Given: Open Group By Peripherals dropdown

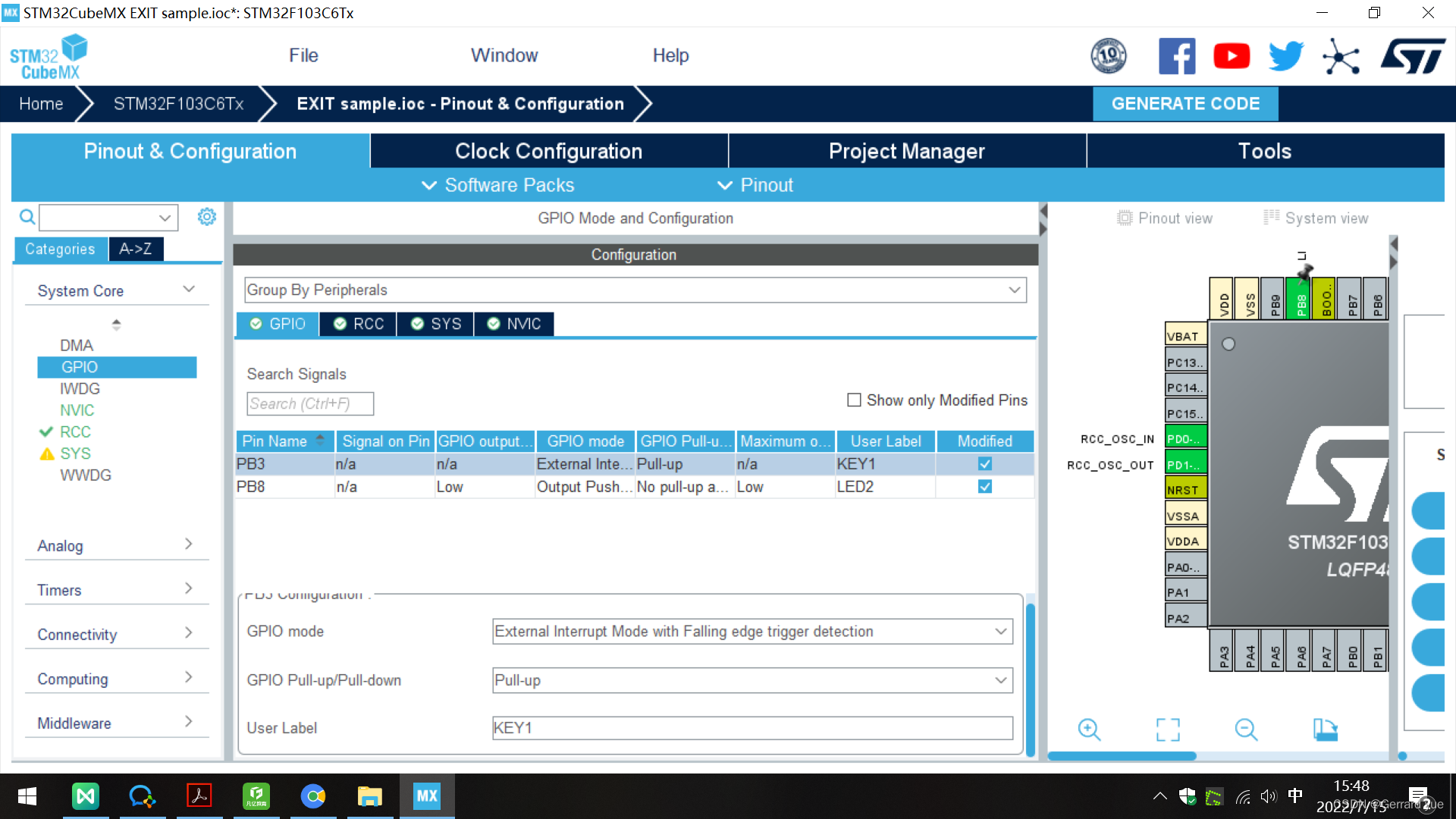Looking at the screenshot, I should click(x=635, y=290).
